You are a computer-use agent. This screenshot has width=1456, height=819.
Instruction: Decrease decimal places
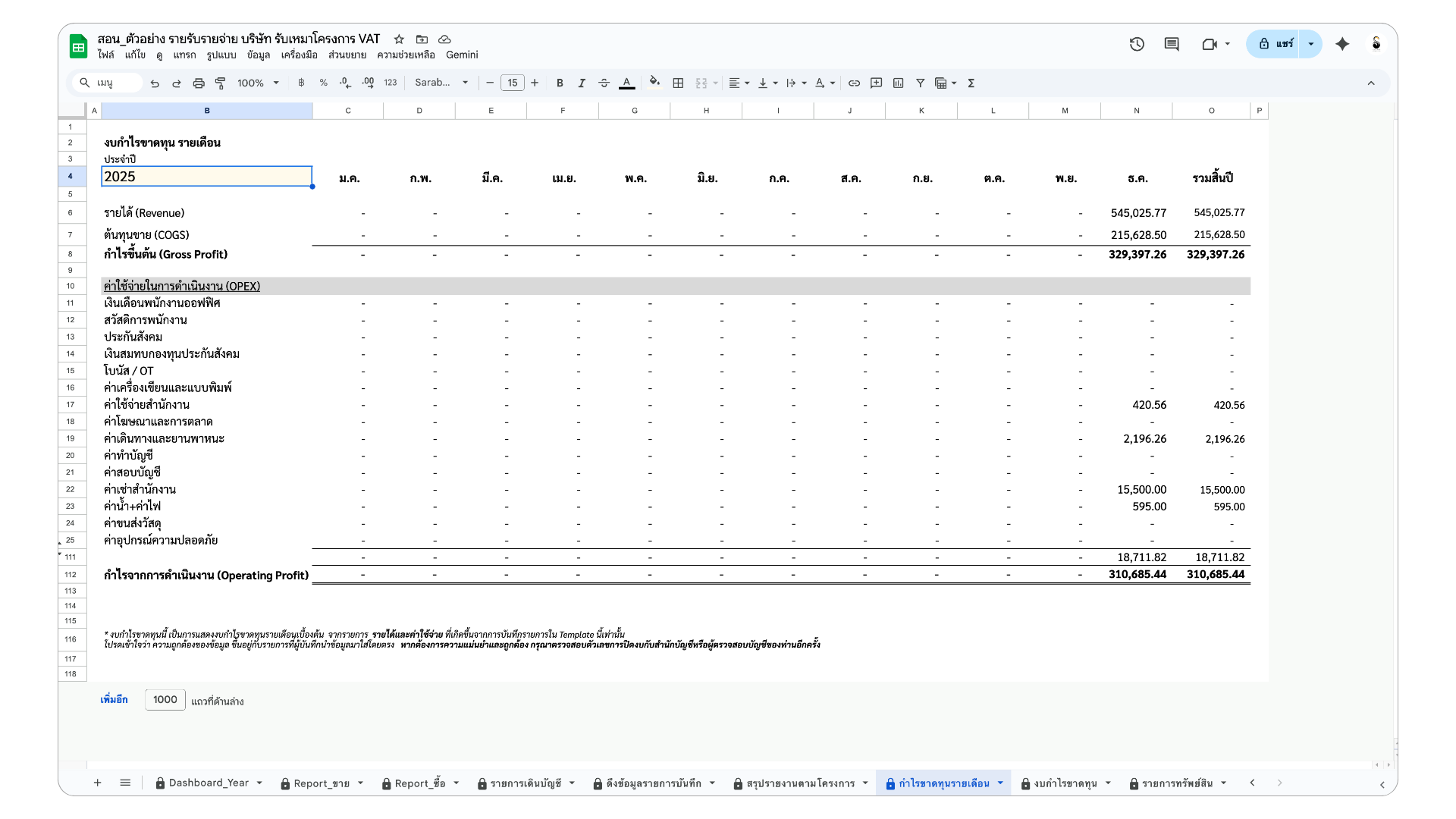[x=346, y=83]
